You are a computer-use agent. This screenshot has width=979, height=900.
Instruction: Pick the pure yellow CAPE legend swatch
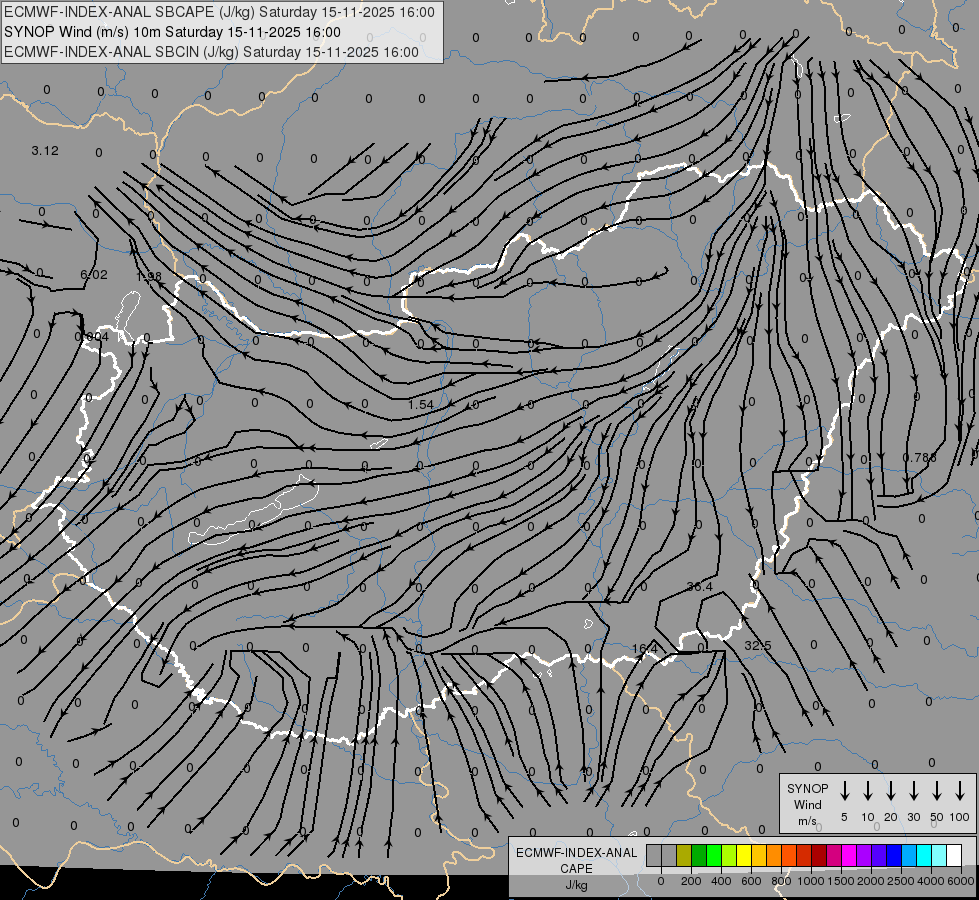[x=744, y=855]
